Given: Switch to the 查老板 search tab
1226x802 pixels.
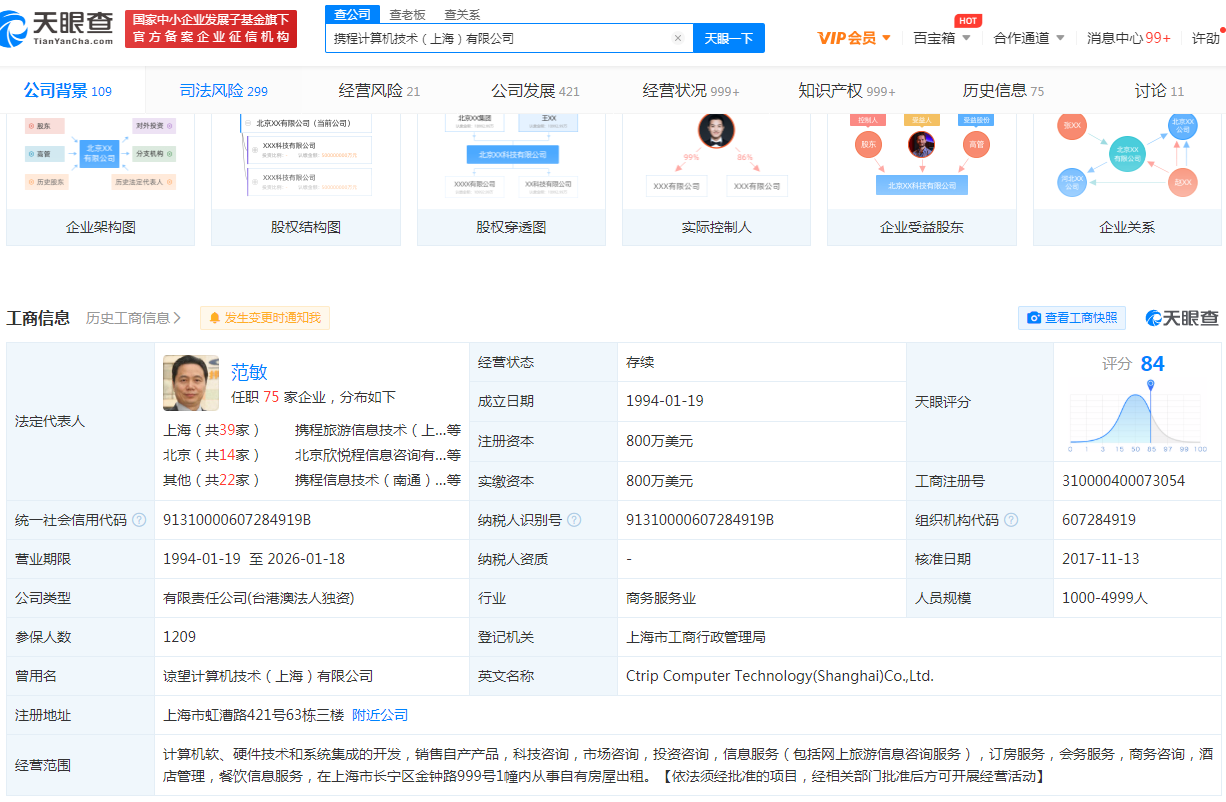Looking at the screenshot, I should 407,14.
